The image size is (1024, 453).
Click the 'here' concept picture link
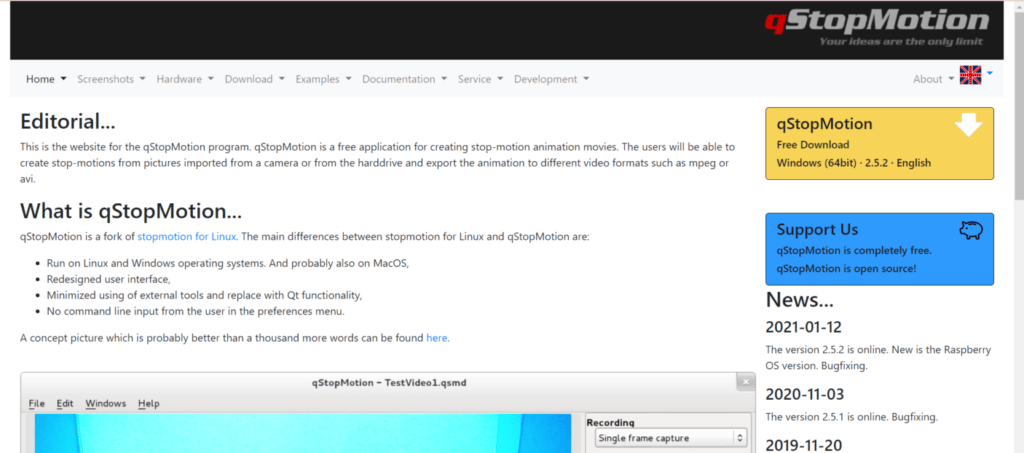(x=436, y=338)
